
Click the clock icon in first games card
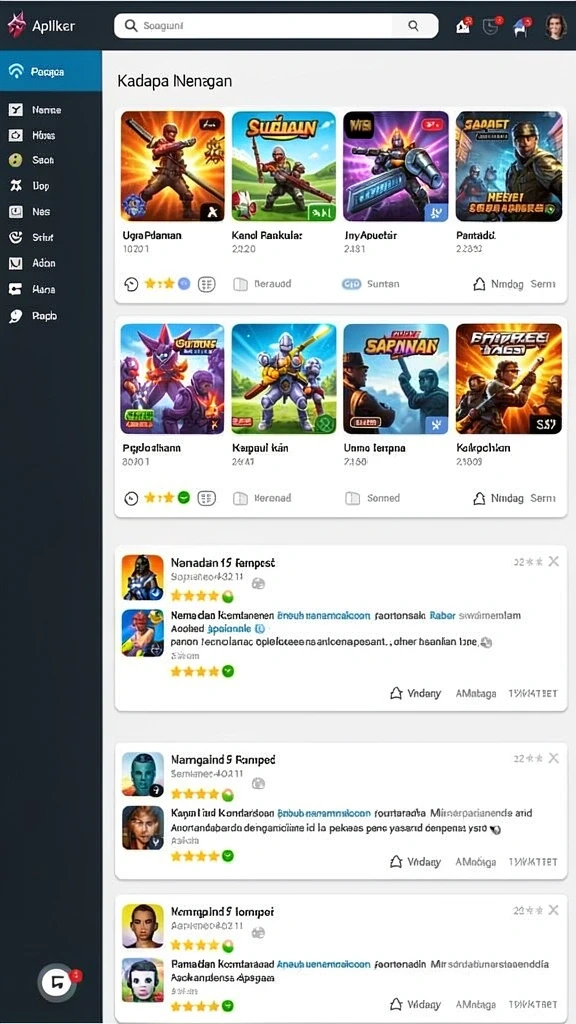(x=131, y=284)
